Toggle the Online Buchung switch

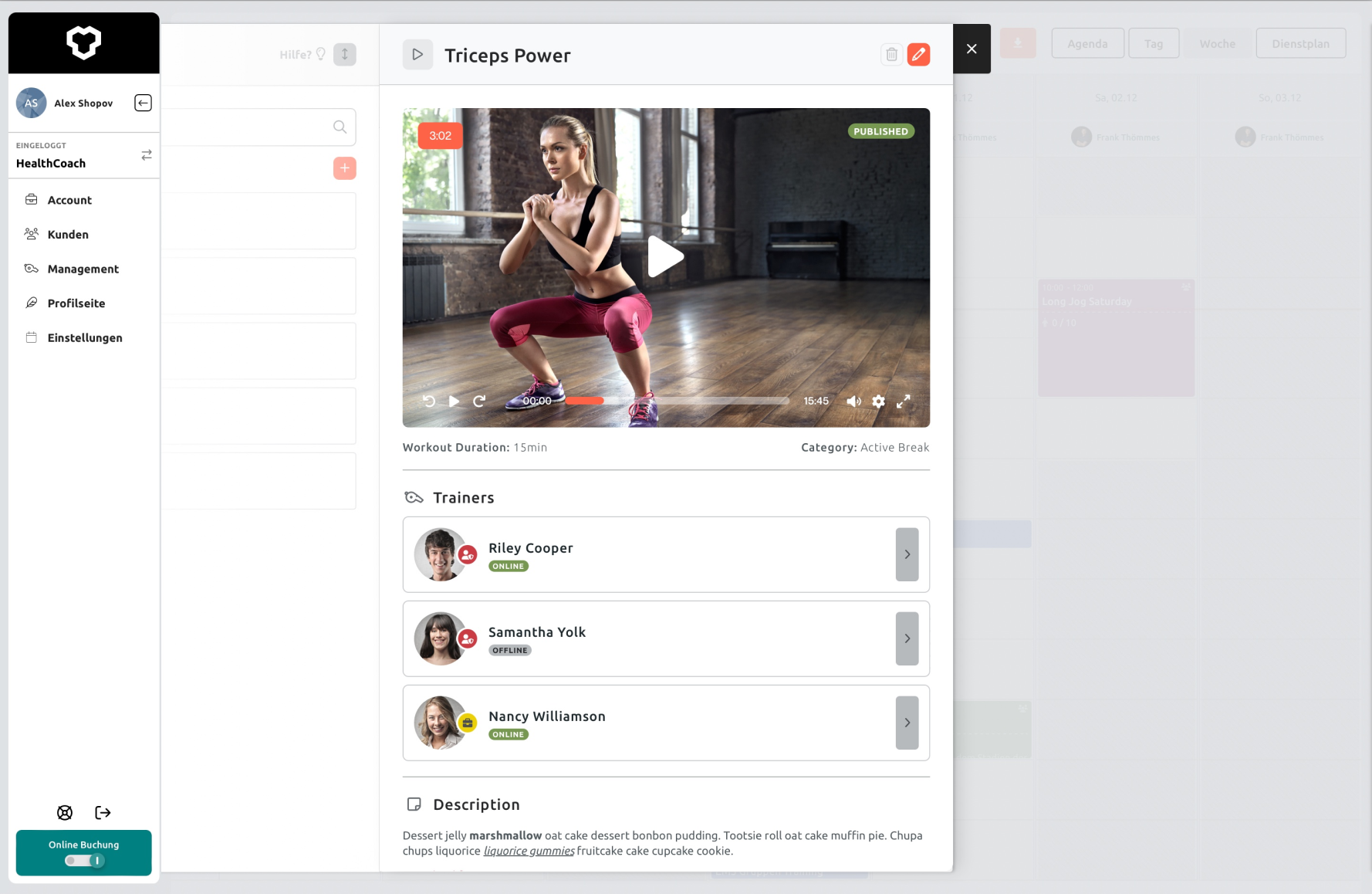(x=84, y=861)
